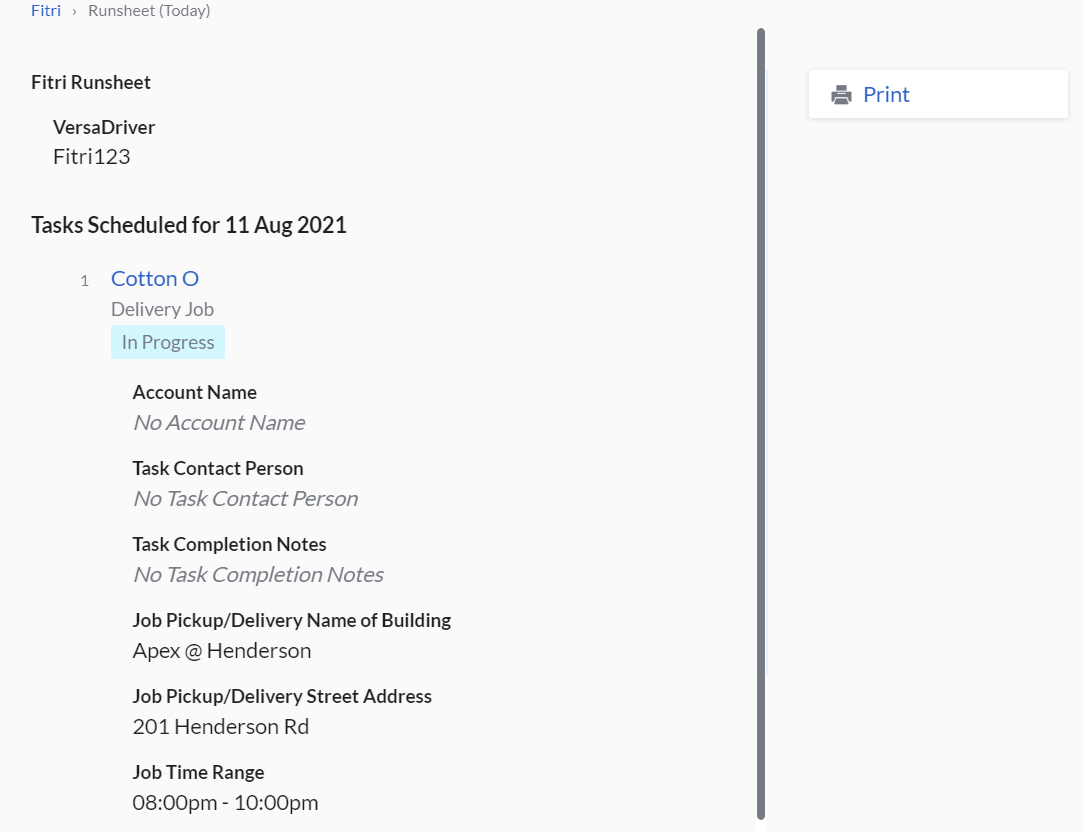
Task: Open the Cotton O task link
Action: click(x=155, y=278)
